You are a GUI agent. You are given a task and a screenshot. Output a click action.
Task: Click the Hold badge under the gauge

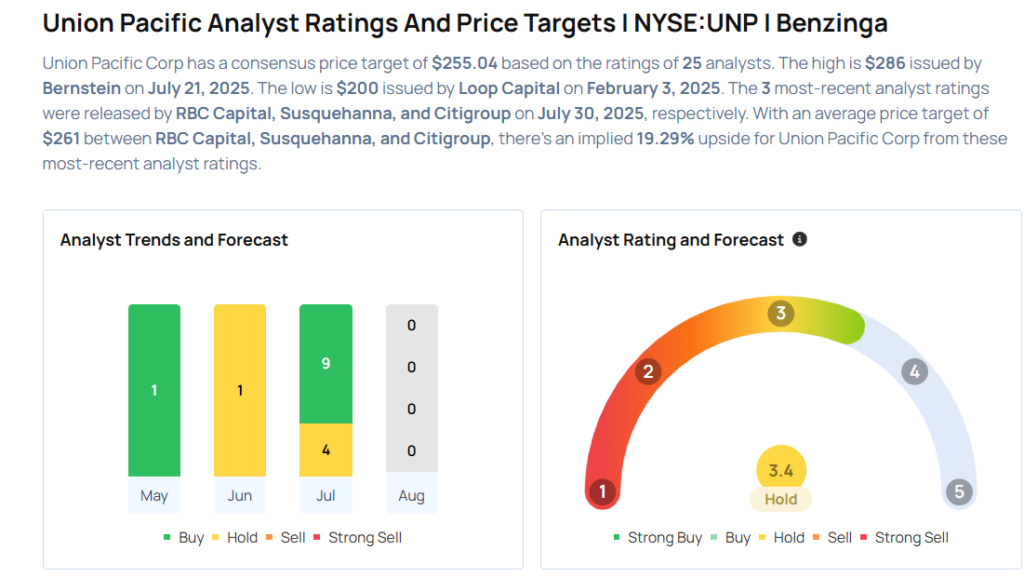[781, 499]
